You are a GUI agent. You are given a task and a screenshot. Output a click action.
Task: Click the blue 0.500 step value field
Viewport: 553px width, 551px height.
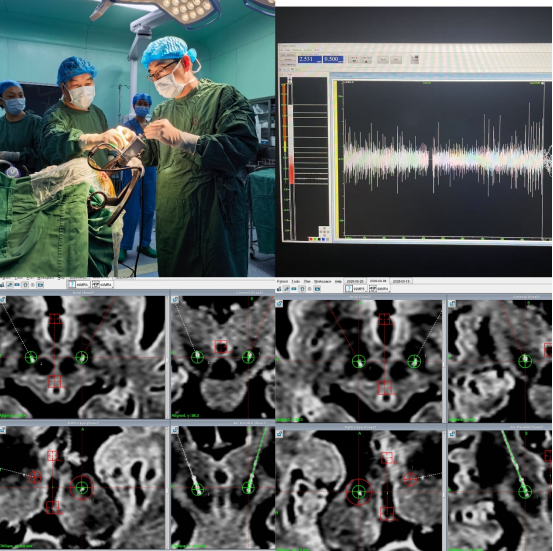tap(333, 59)
